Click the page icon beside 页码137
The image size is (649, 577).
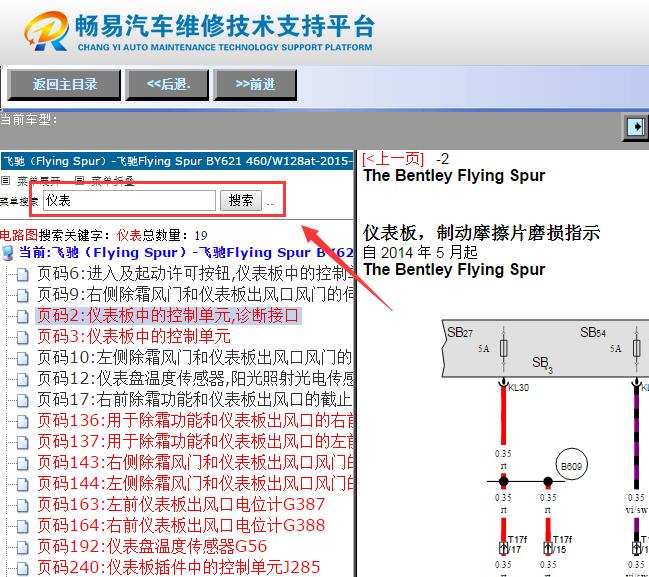click(22, 442)
